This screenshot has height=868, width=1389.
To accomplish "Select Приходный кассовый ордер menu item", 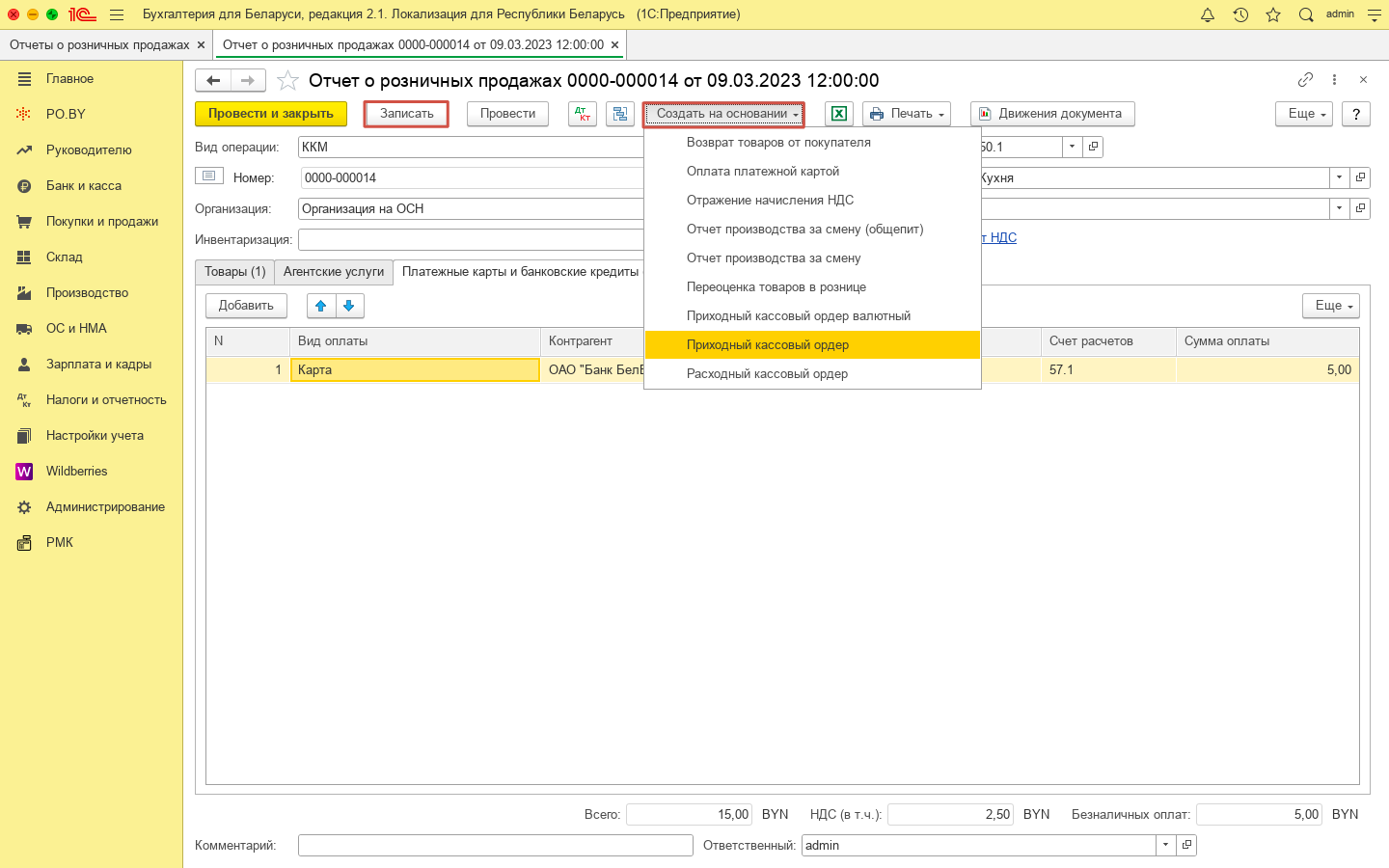I will (x=768, y=345).
